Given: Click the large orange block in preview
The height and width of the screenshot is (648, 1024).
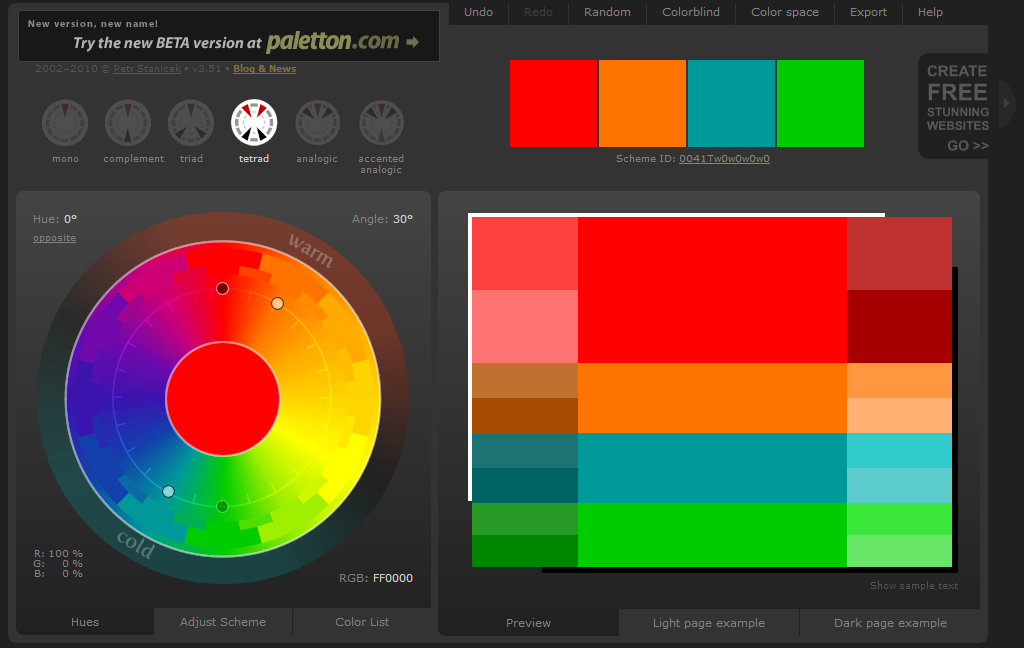Looking at the screenshot, I should 712,398.
